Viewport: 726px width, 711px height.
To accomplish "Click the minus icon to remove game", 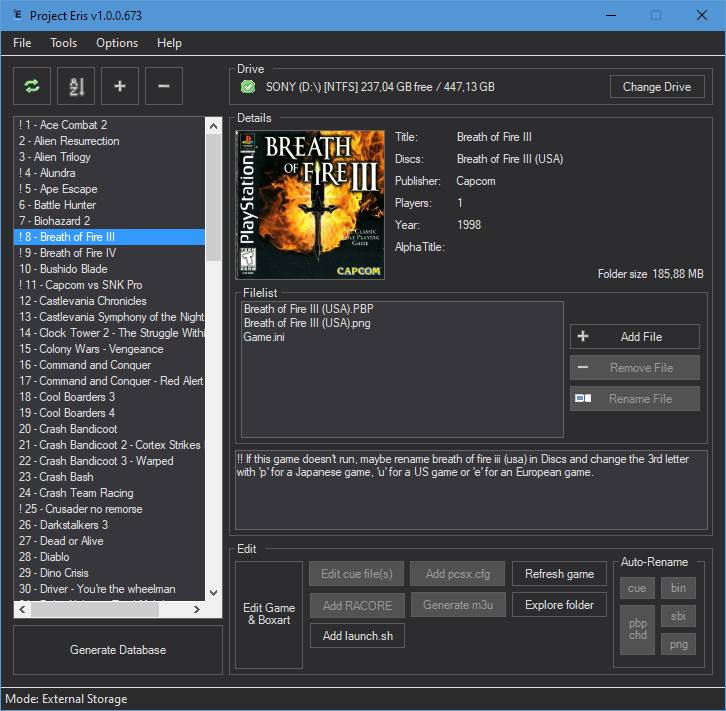I will 163,86.
